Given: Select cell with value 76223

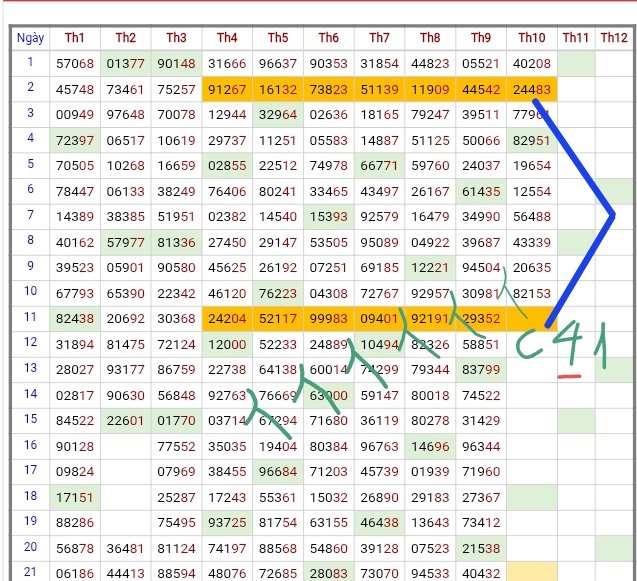Looking at the screenshot, I should click(x=278, y=293).
